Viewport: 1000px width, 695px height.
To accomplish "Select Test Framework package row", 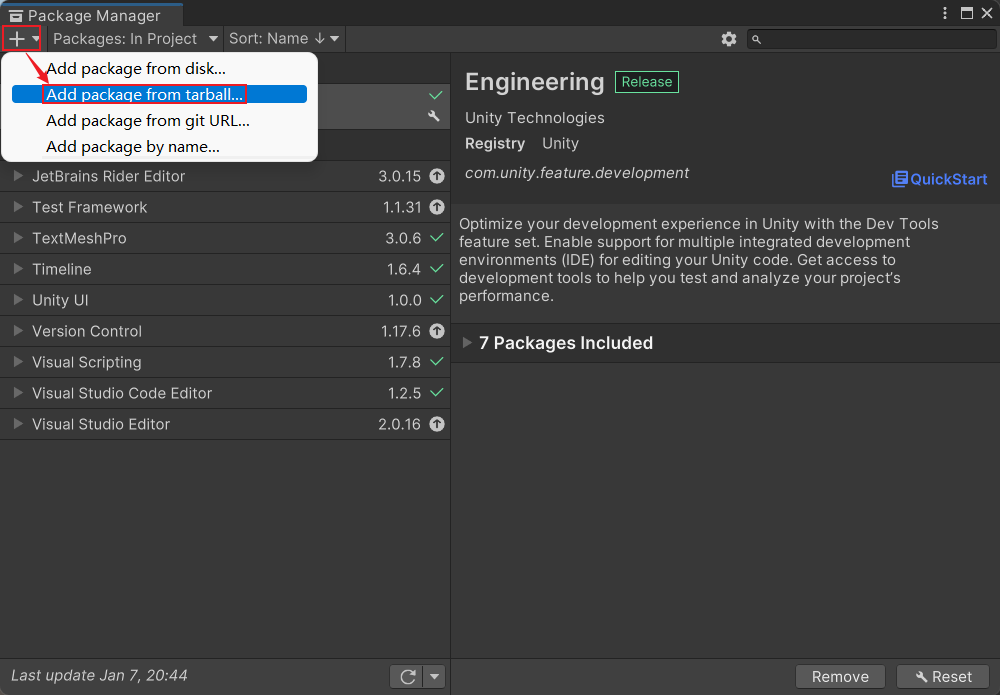I will [225, 207].
